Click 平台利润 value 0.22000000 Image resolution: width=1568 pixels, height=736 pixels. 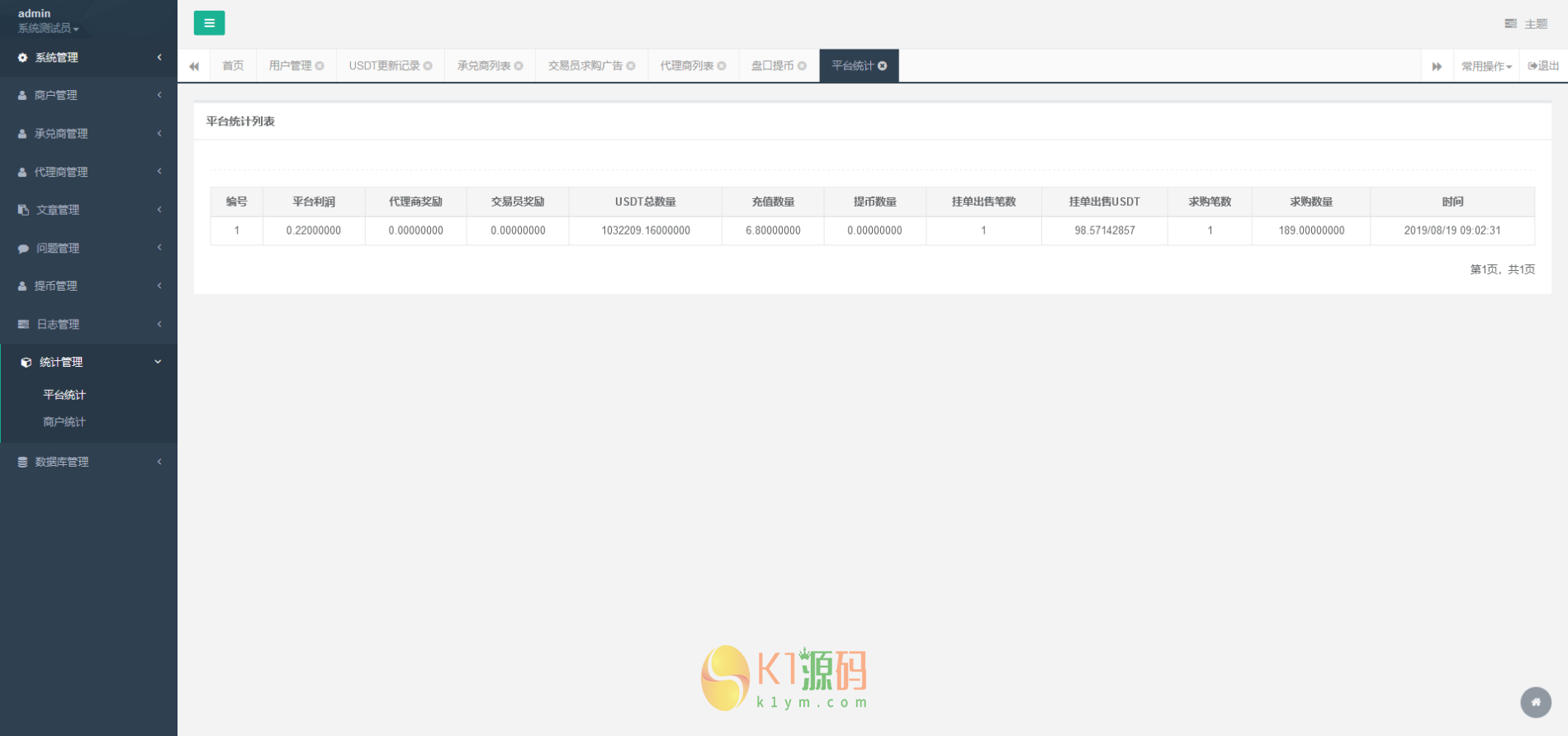click(314, 230)
